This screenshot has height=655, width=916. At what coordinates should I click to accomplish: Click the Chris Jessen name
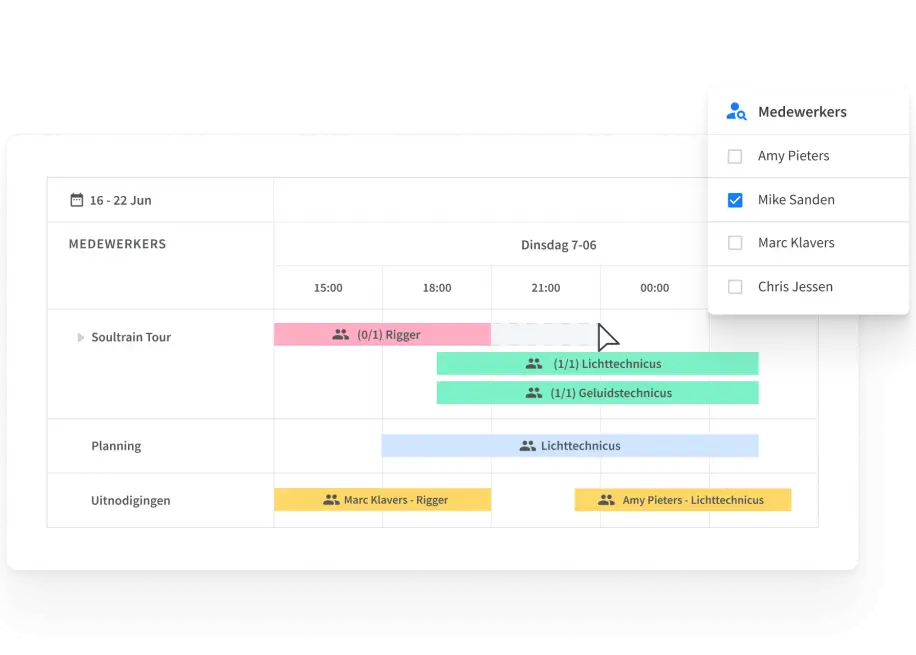pos(795,287)
